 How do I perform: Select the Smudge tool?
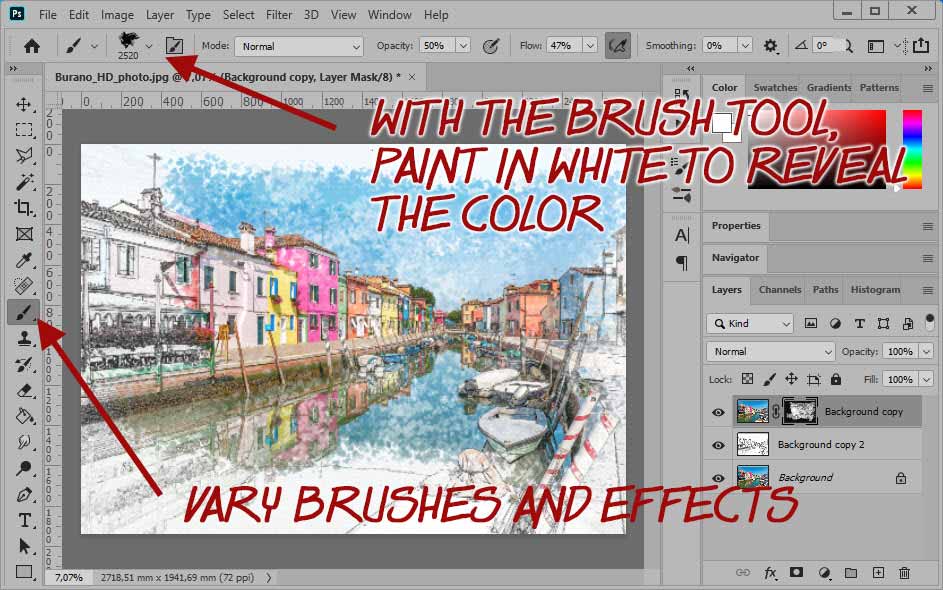pos(23,443)
